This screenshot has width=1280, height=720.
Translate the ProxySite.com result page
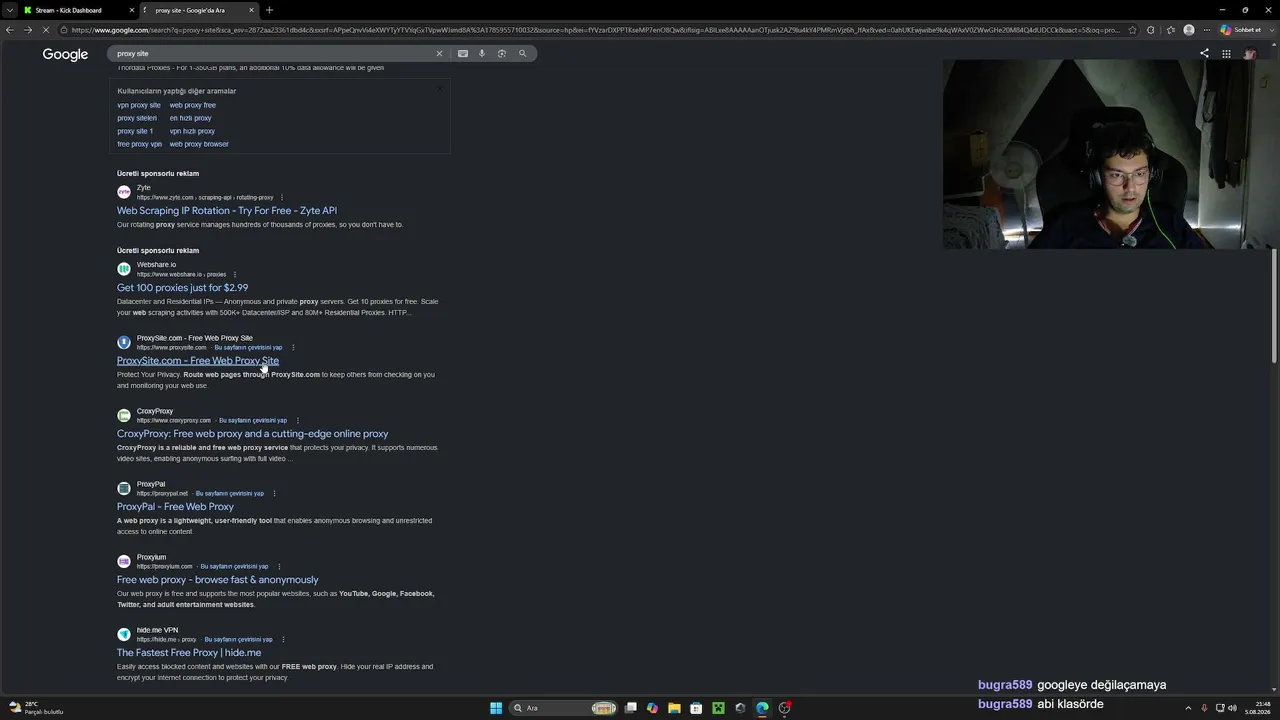[x=248, y=347]
